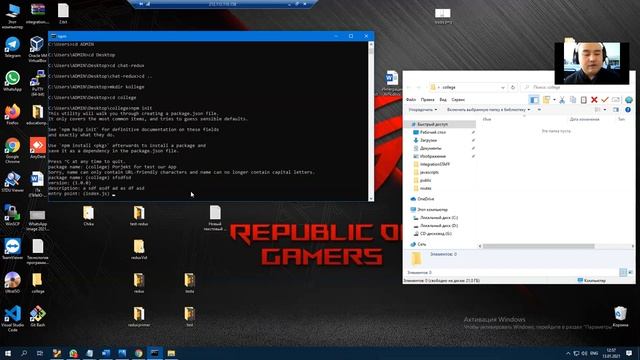The image size is (640, 360).
Task: Click the npm terminal vertical scrollbar
Action: pos(371,121)
